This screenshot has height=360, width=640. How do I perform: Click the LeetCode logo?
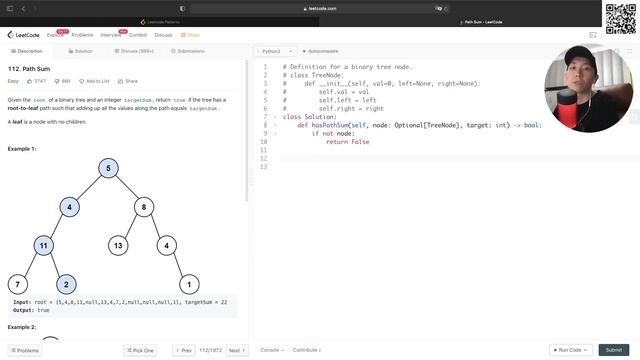click(x=24, y=35)
